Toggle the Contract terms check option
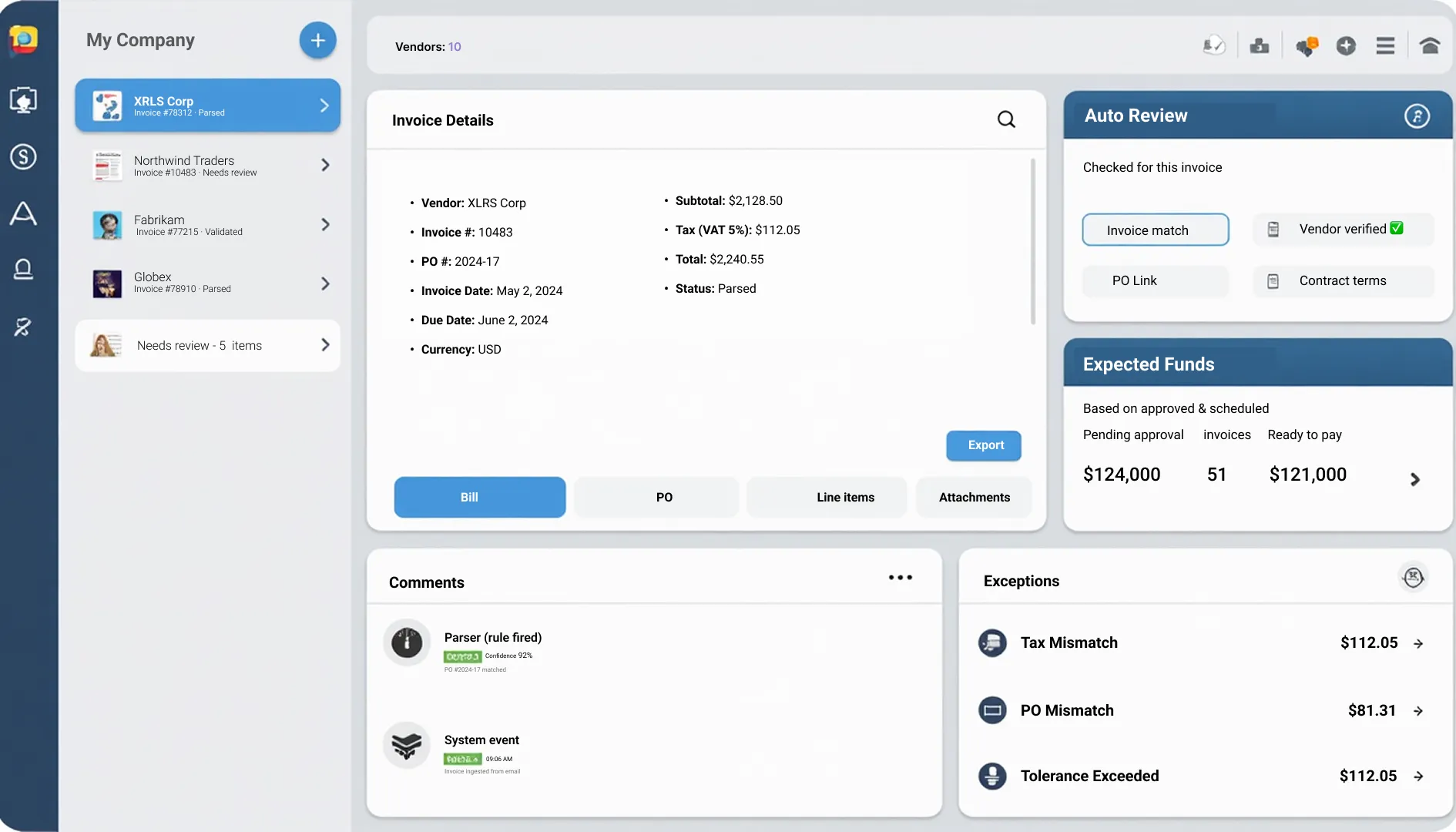 point(1343,281)
